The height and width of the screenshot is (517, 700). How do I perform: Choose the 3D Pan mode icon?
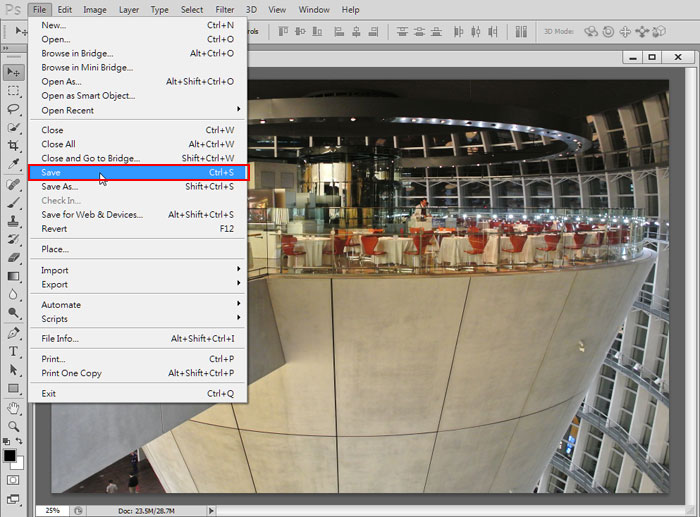tap(625, 31)
